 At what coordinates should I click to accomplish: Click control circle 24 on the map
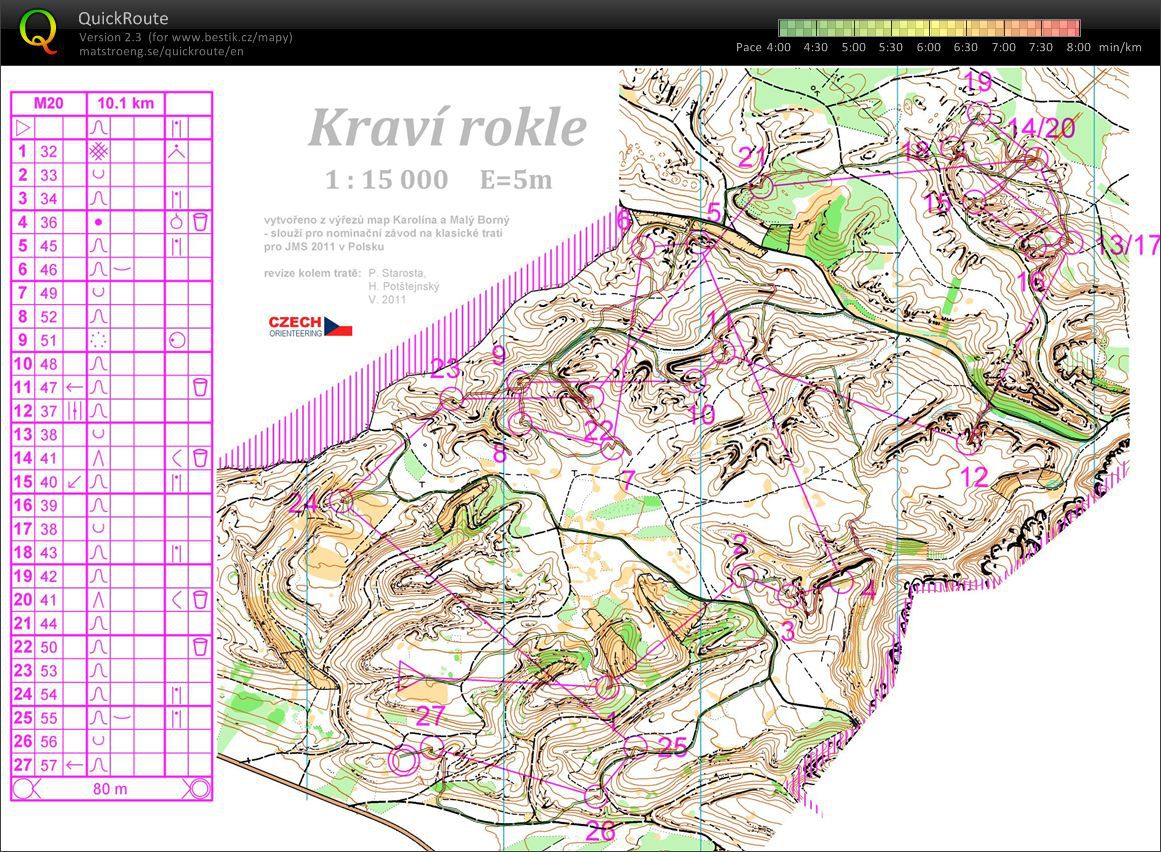[341, 502]
